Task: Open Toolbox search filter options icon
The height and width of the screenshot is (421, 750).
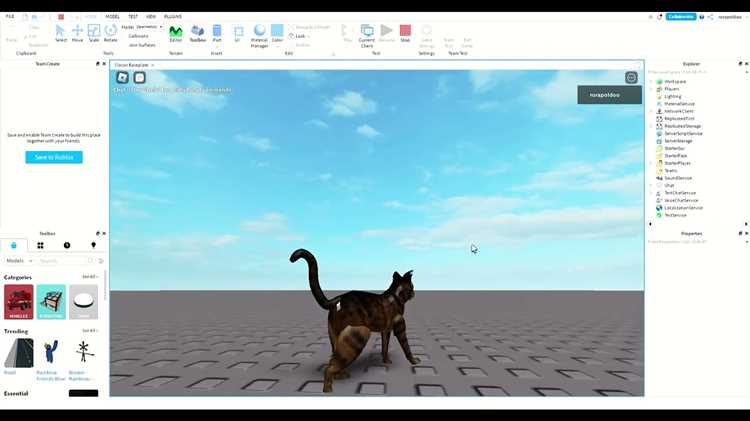Action: click(x=101, y=261)
